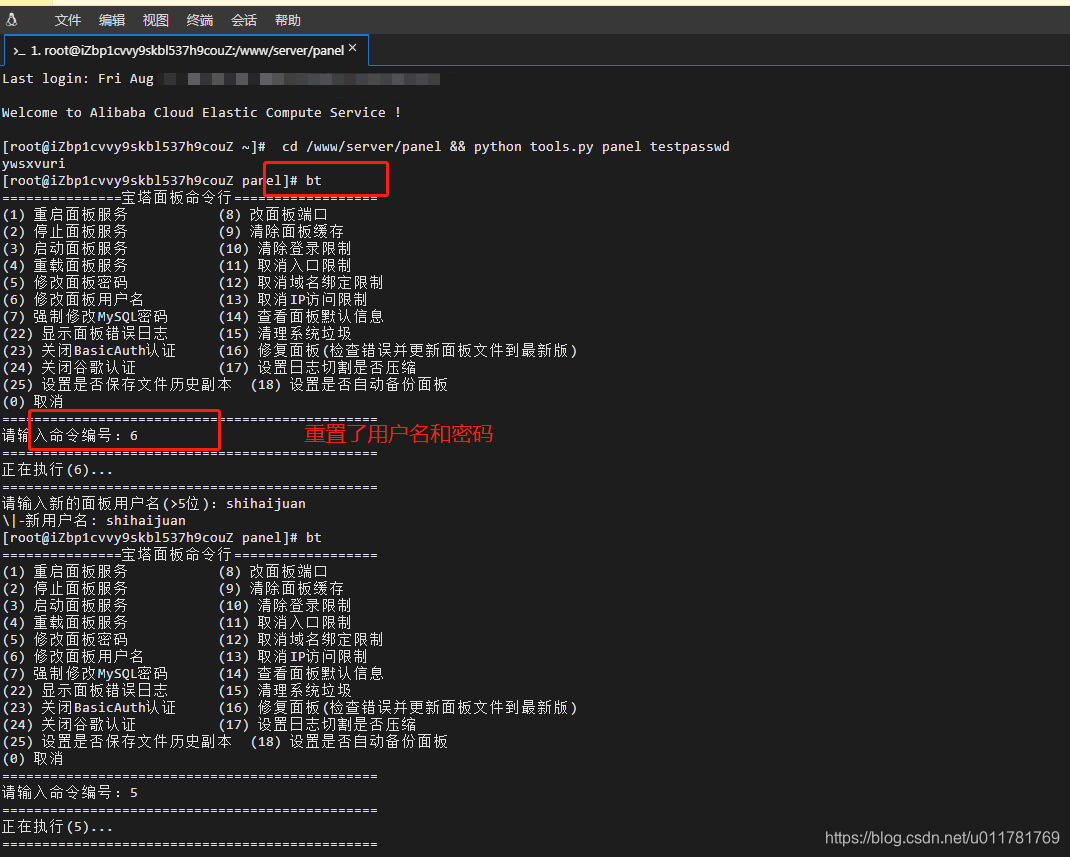
Task: Click the second (12) 取消域名绑定限制 entry
Action: point(301,639)
